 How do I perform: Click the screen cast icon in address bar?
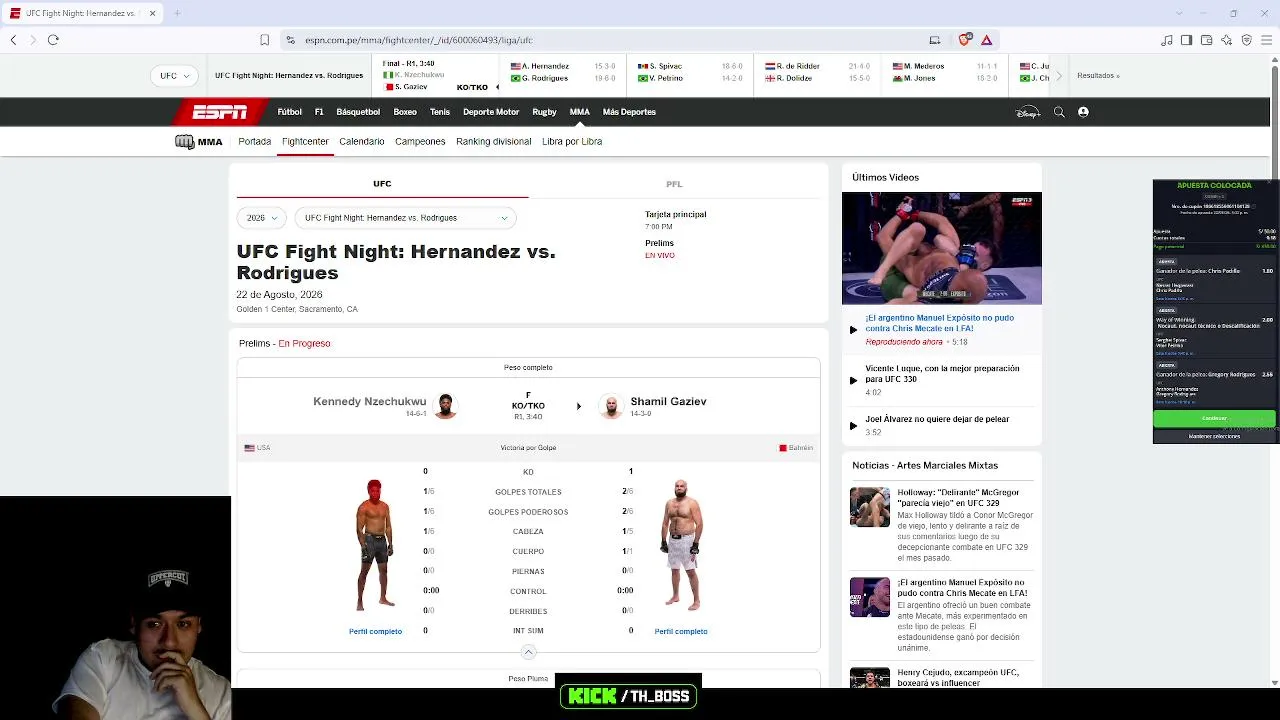[x=934, y=40]
